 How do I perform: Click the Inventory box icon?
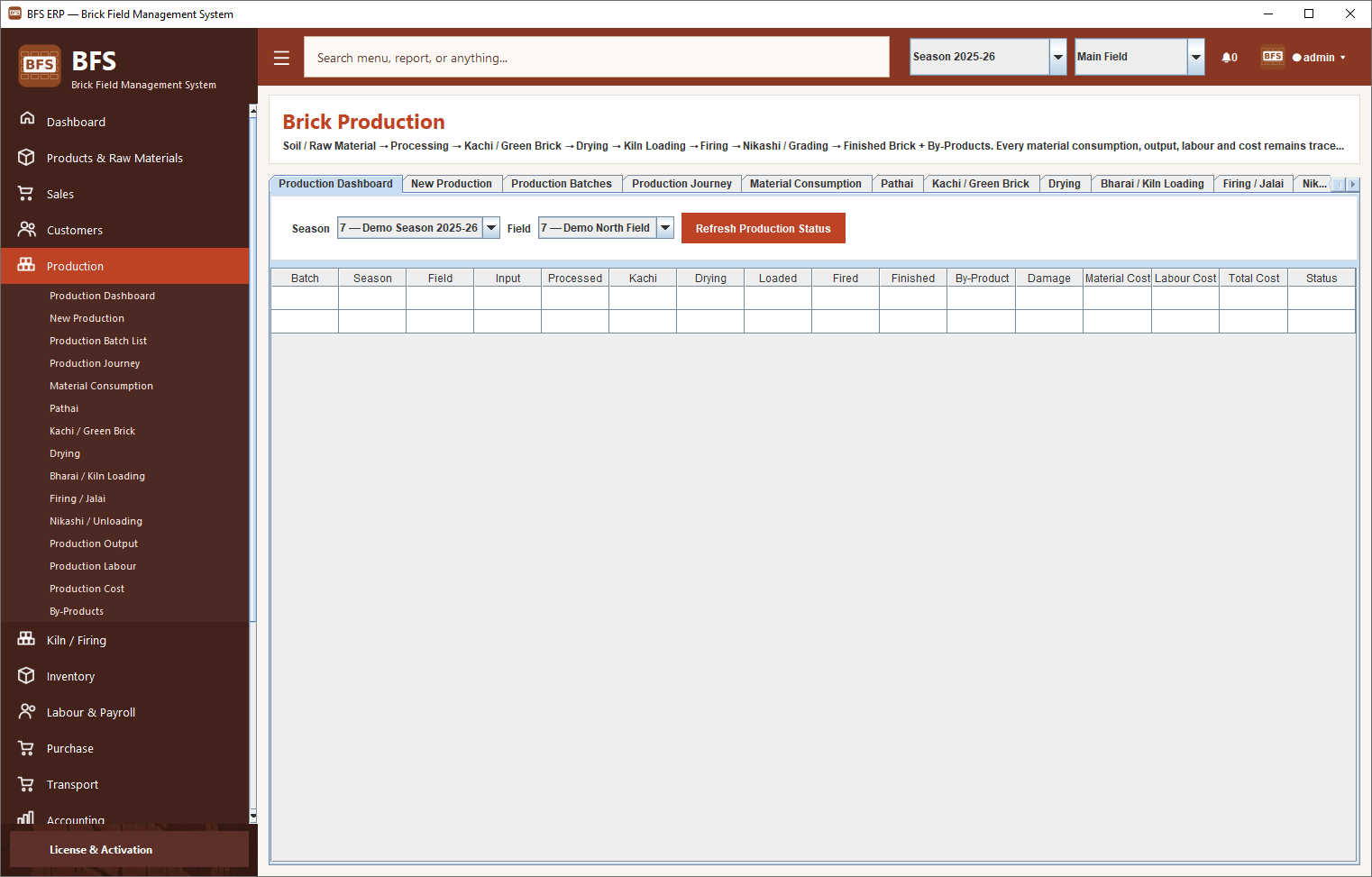[x=27, y=675]
